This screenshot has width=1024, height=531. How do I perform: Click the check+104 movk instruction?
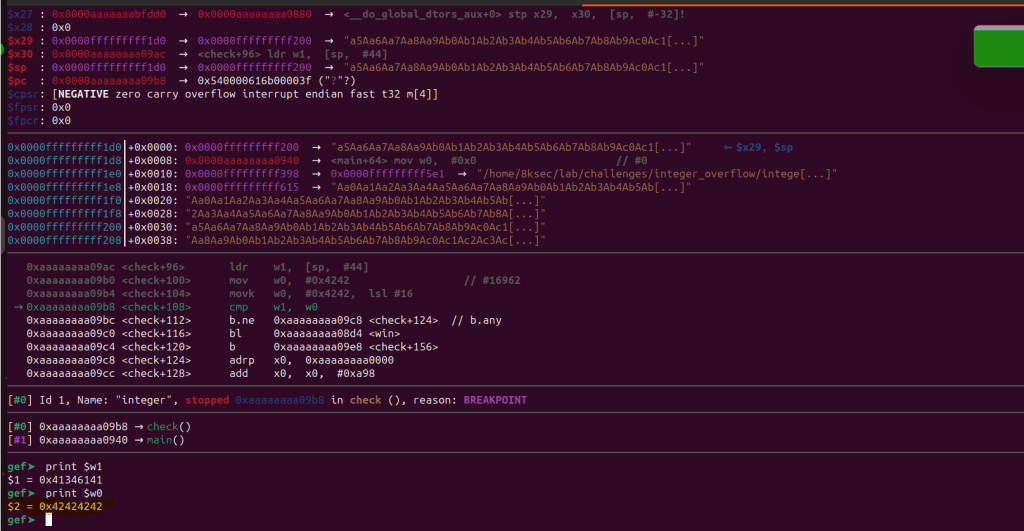219,294
